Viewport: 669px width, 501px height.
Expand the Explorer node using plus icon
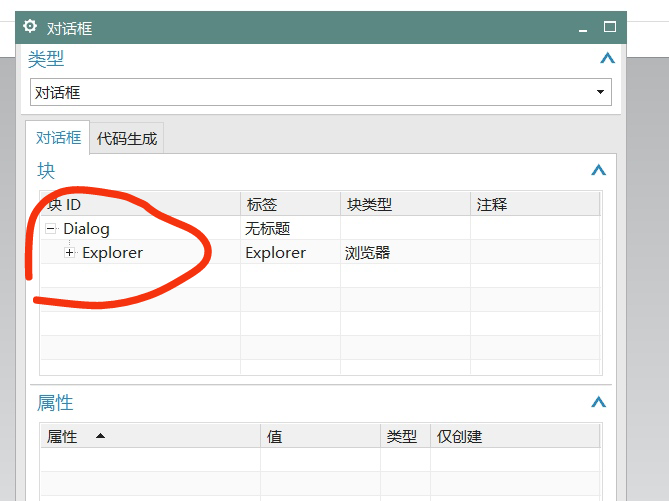[x=70, y=252]
